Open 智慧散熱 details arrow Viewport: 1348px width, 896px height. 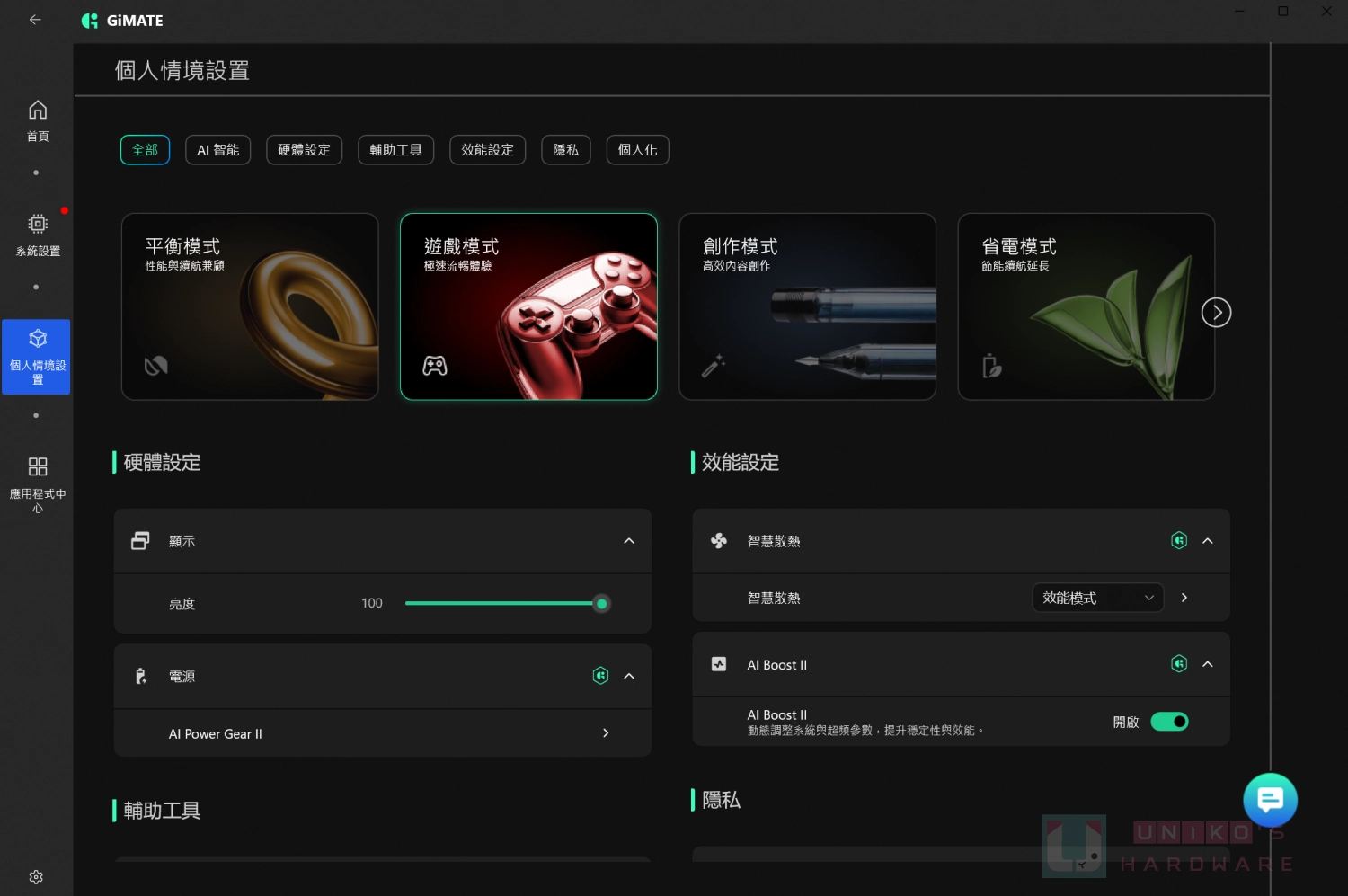pyautogui.click(x=1184, y=598)
